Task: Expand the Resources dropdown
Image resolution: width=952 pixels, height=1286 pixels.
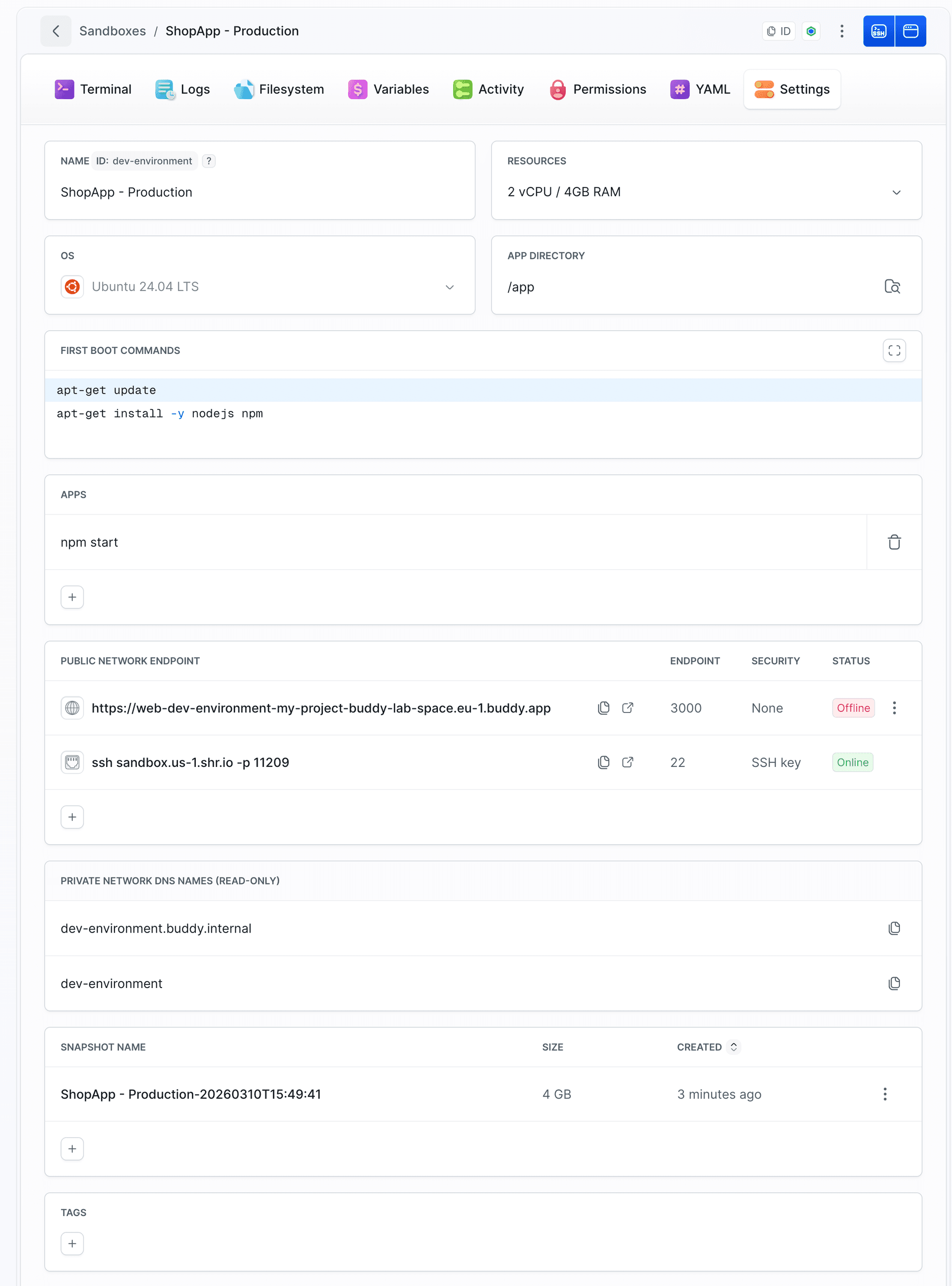Action: tap(896, 192)
